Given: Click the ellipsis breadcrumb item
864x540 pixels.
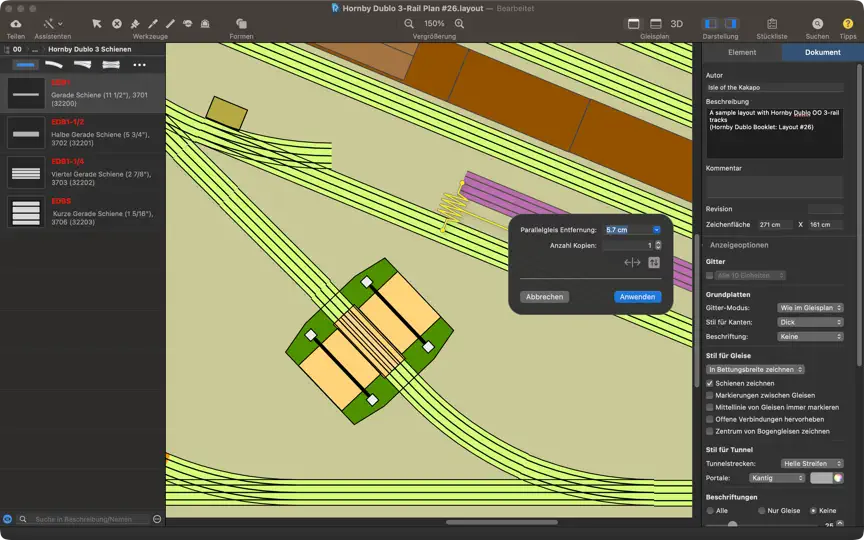Looking at the screenshot, I should click(x=35, y=49).
